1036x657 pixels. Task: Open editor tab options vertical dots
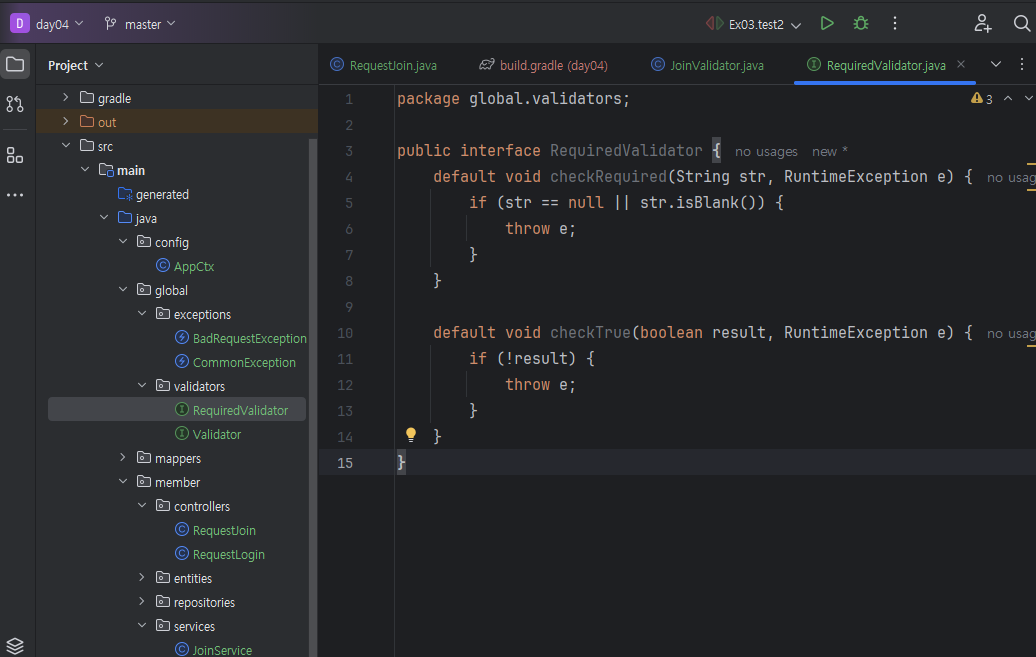point(1021,65)
